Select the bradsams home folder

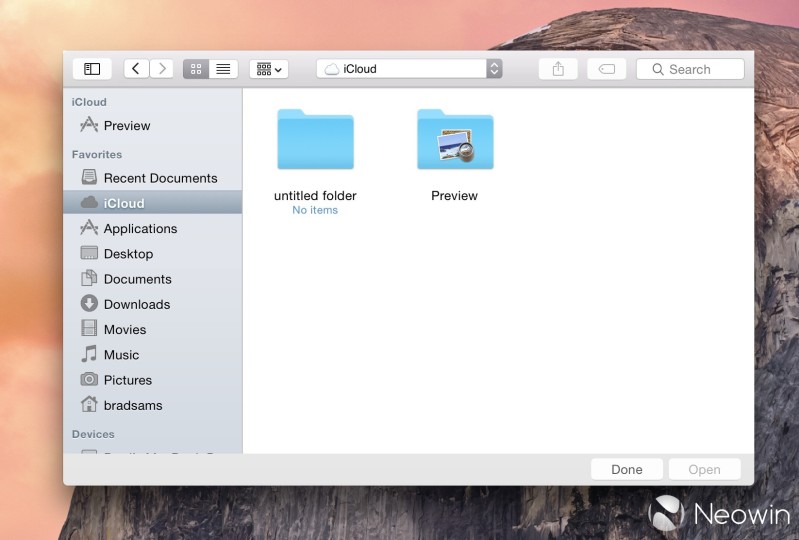click(x=132, y=405)
